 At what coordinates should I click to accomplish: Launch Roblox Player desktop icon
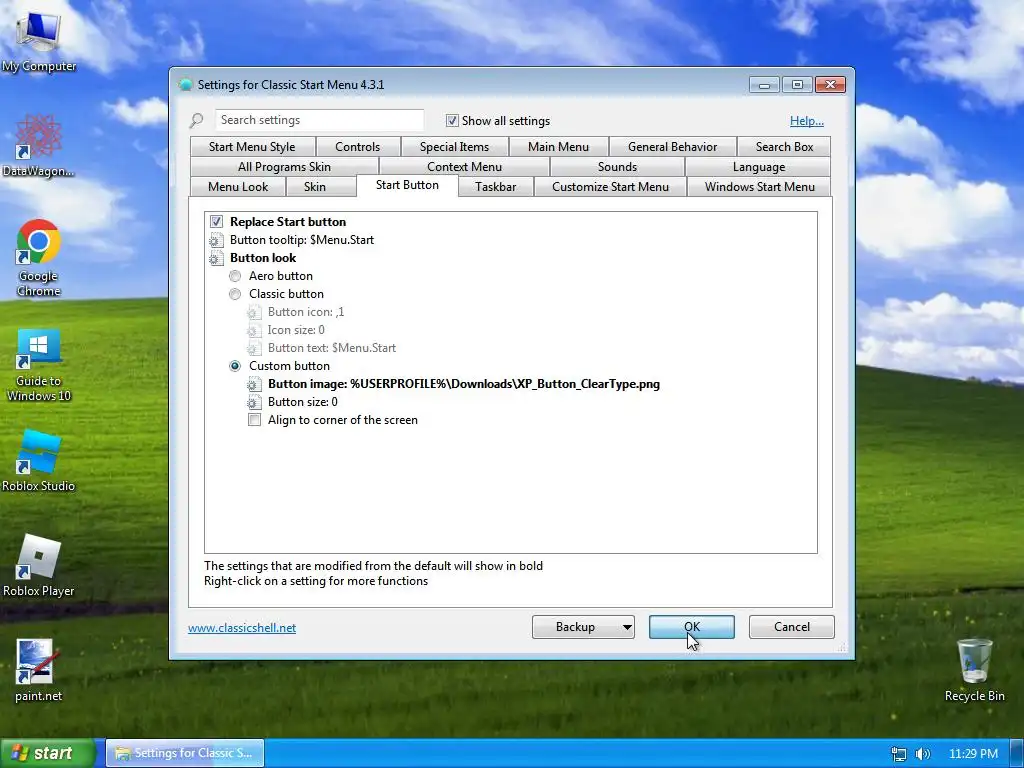[x=39, y=566]
